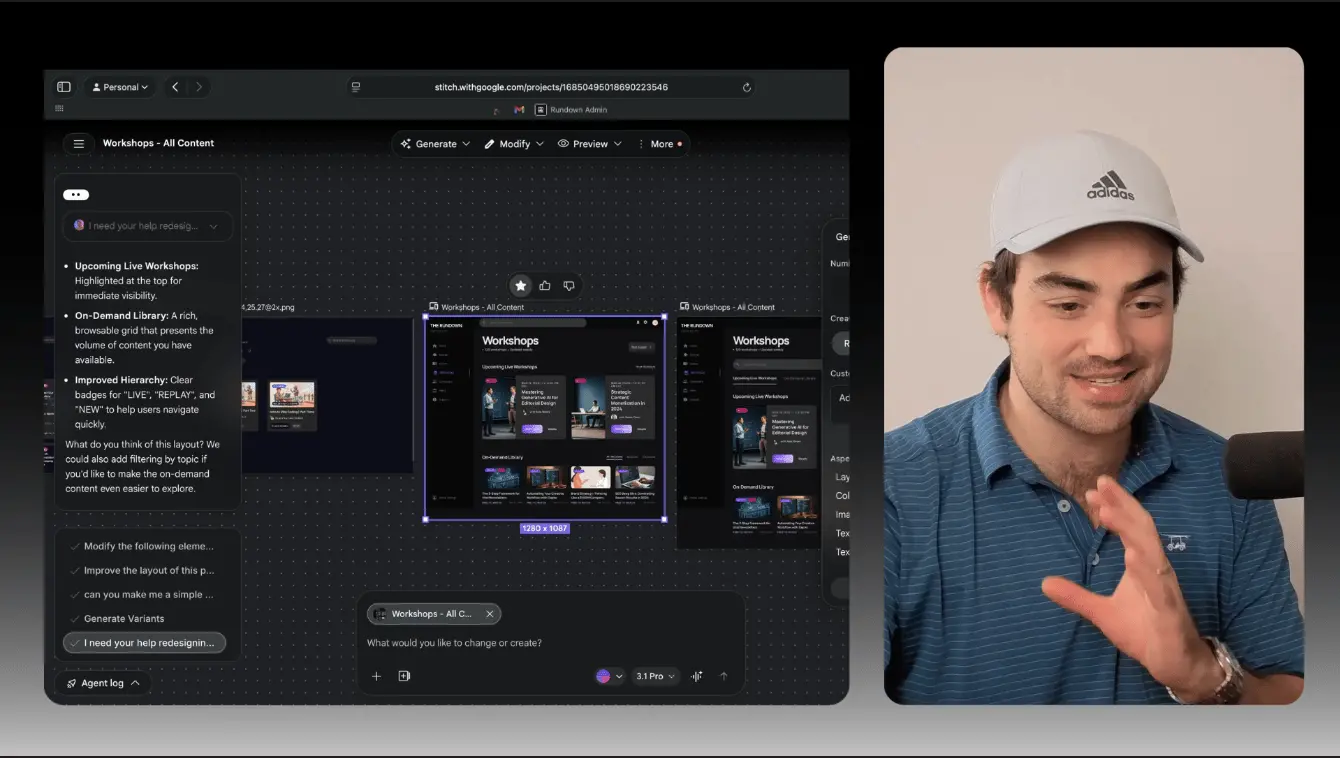Open the More menu in the toolbar
The image size is (1340, 758).
[661, 144]
